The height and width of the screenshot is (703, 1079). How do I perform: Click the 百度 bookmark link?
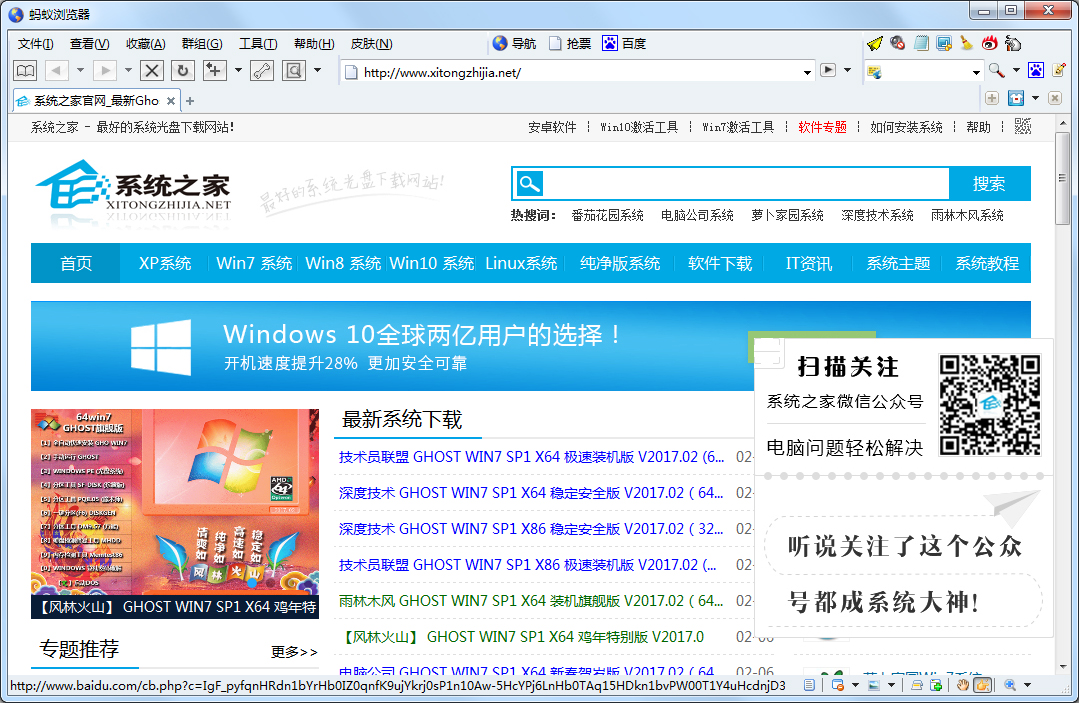(624, 43)
